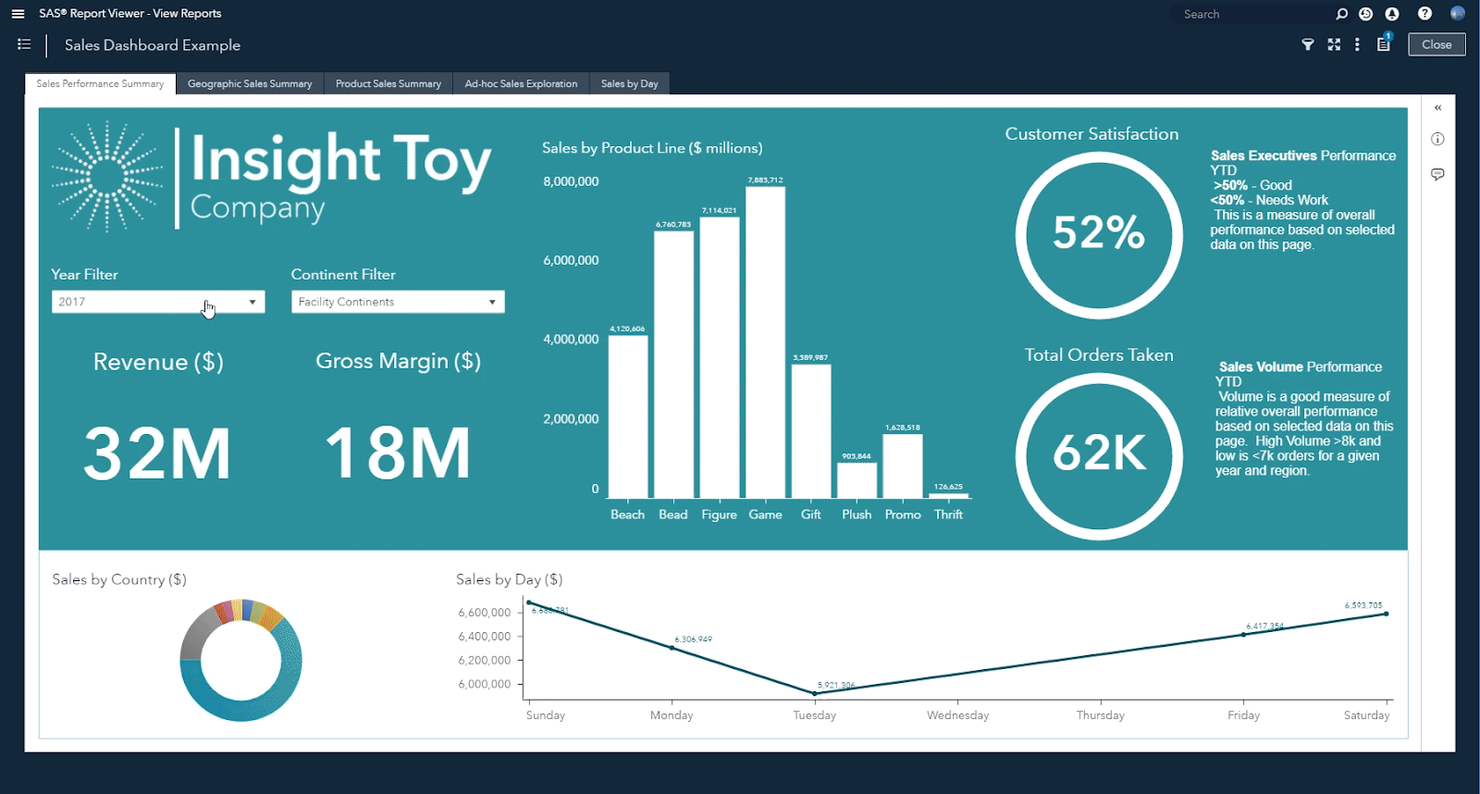Enter full screen view of the report

coord(1333,44)
